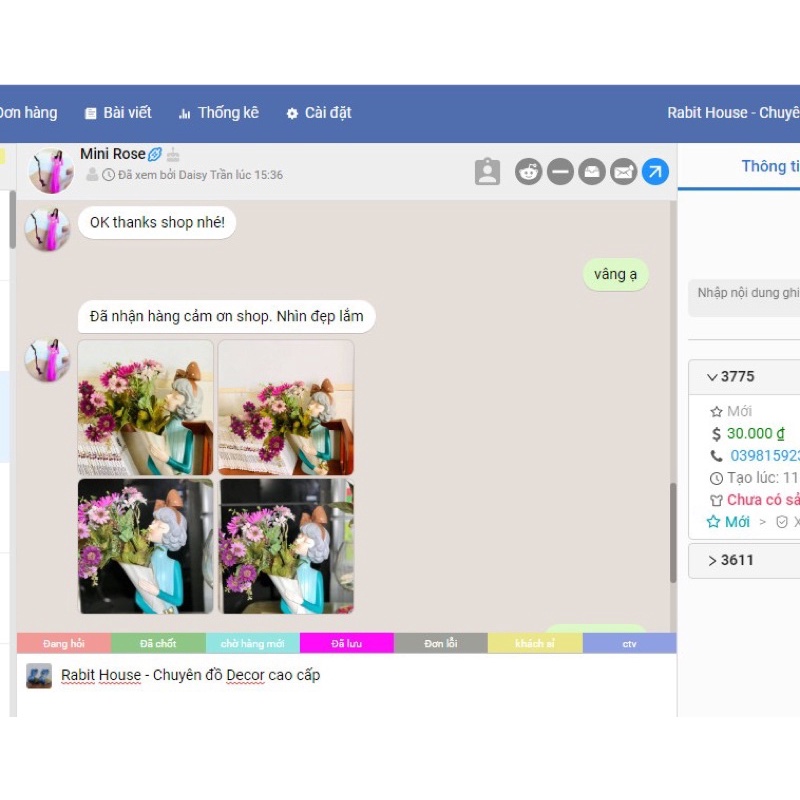Viewport: 800px width, 800px height.
Task: Apply the magenta 'Đã lưu' tag
Action: pos(346,644)
